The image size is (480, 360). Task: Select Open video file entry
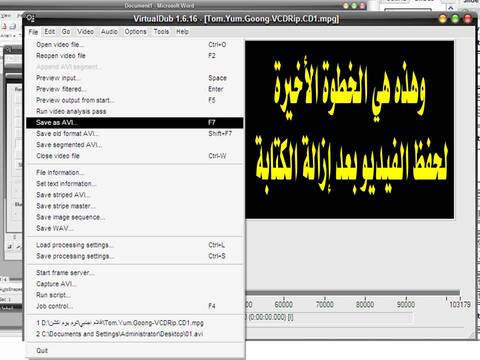click(135, 45)
